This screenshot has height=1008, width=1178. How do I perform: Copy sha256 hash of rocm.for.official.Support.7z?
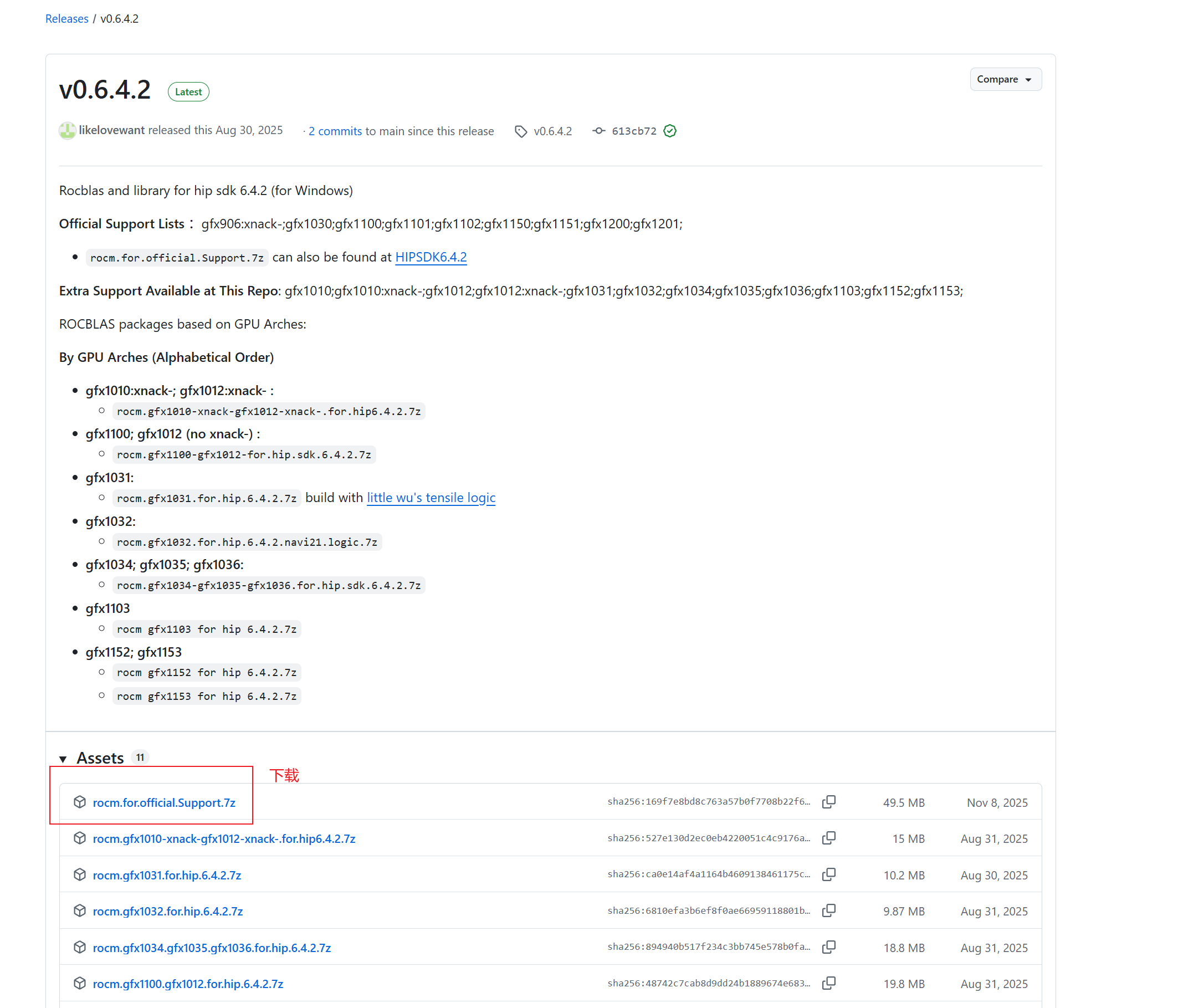[828, 802]
